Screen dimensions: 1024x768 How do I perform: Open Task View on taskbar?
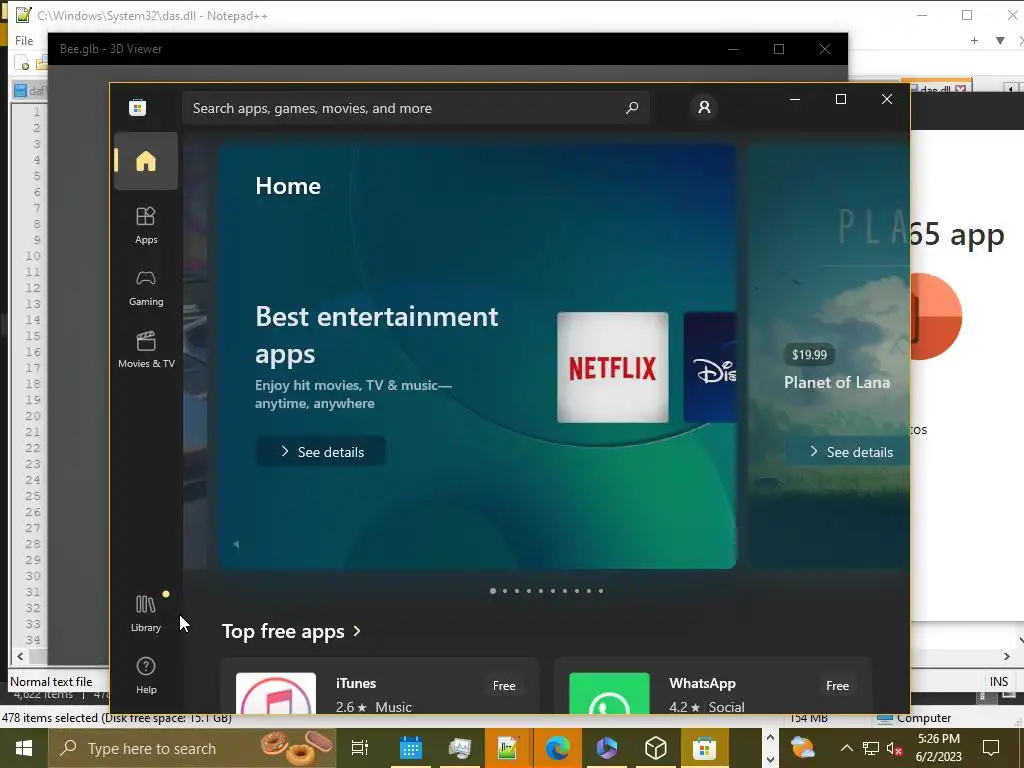click(x=360, y=748)
